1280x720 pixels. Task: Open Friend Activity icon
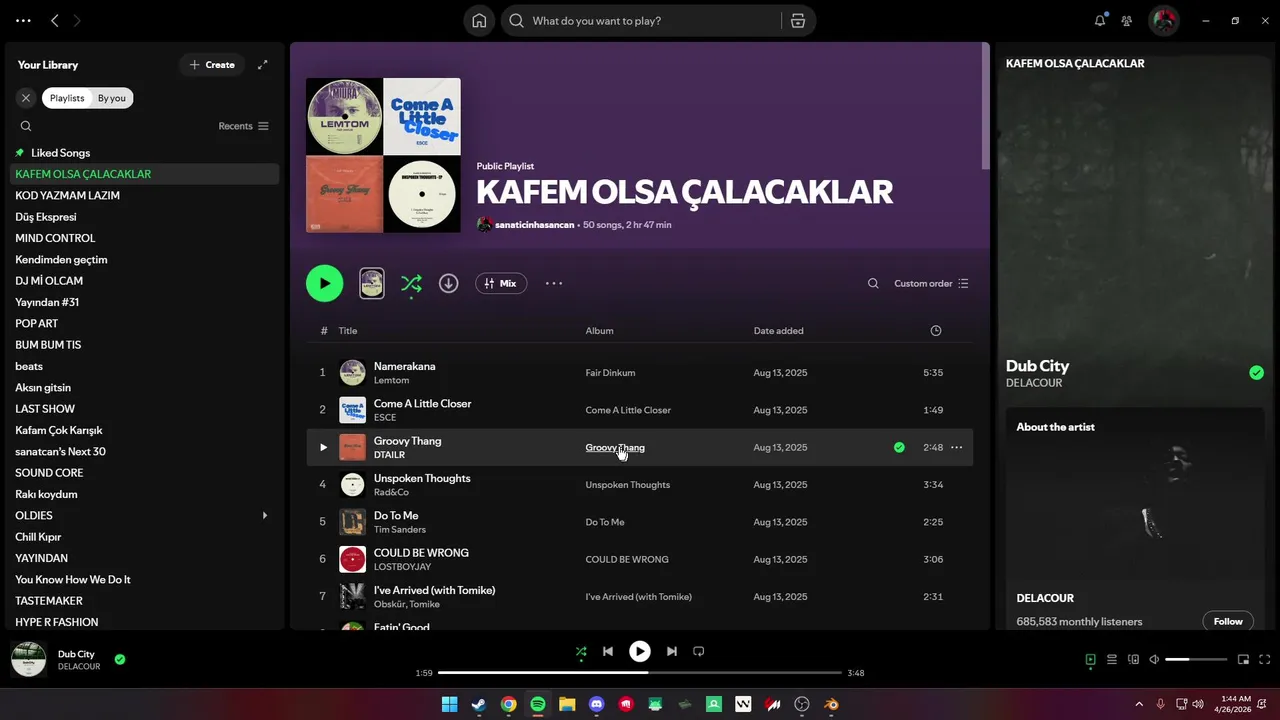click(x=1127, y=20)
